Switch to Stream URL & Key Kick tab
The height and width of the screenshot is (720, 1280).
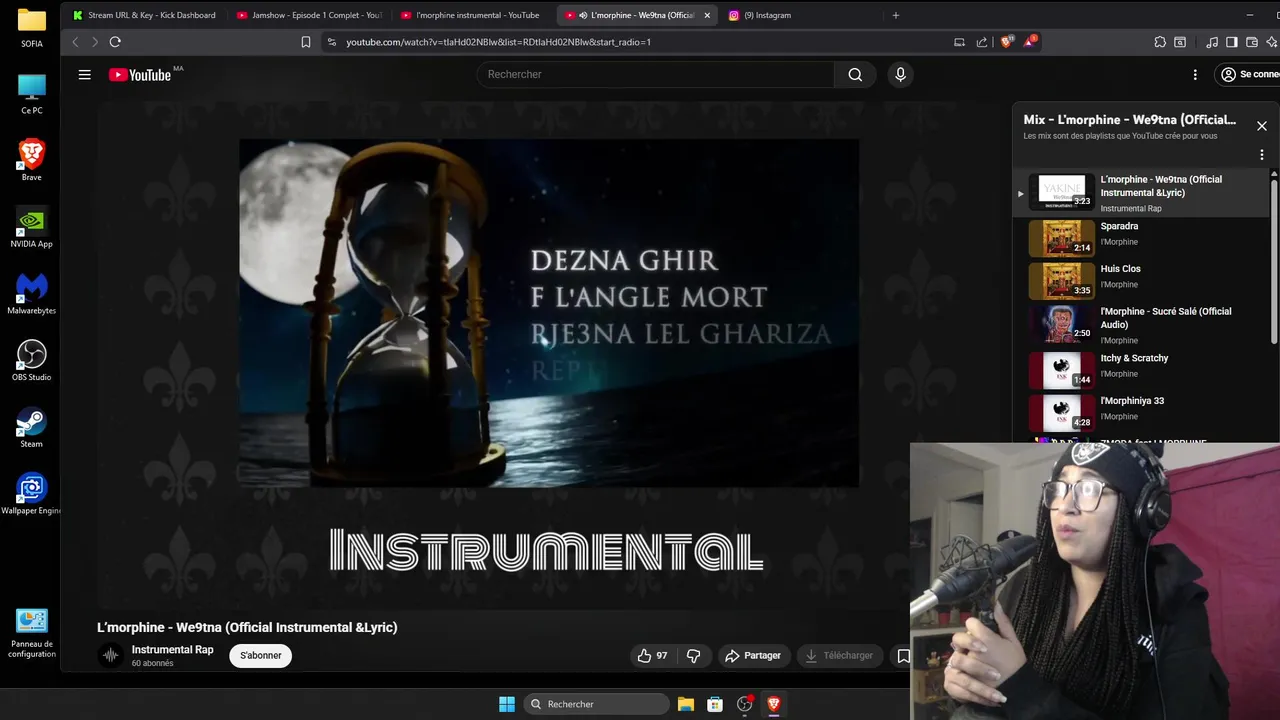coord(145,15)
